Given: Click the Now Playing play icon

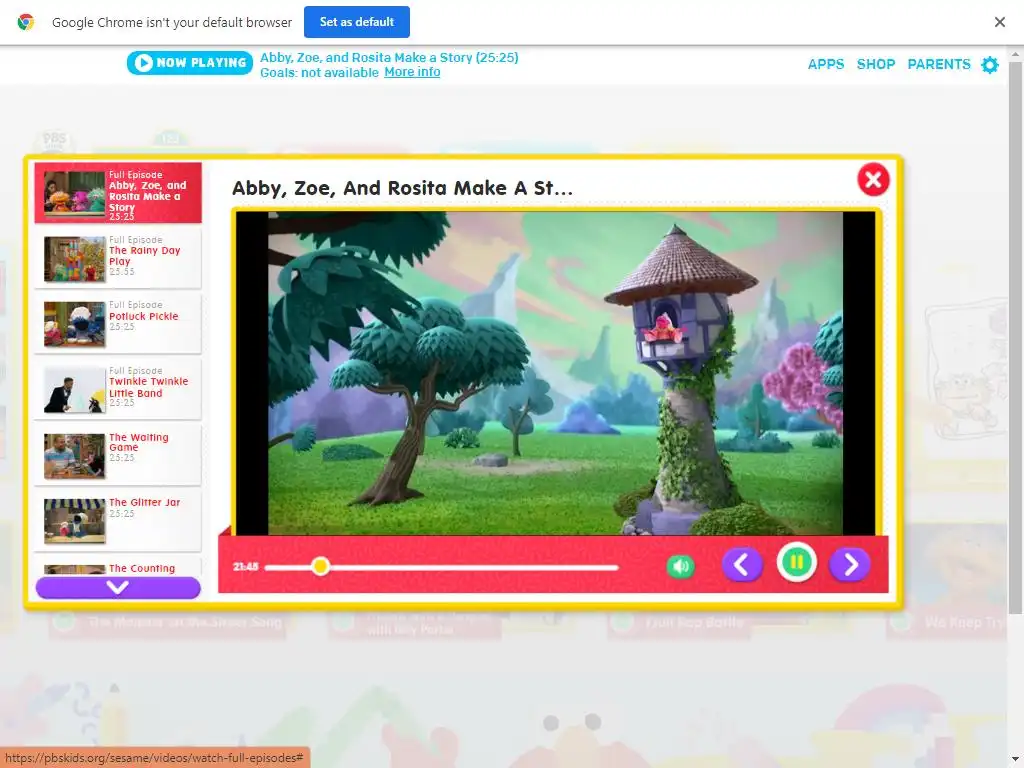Looking at the screenshot, I should point(143,63).
